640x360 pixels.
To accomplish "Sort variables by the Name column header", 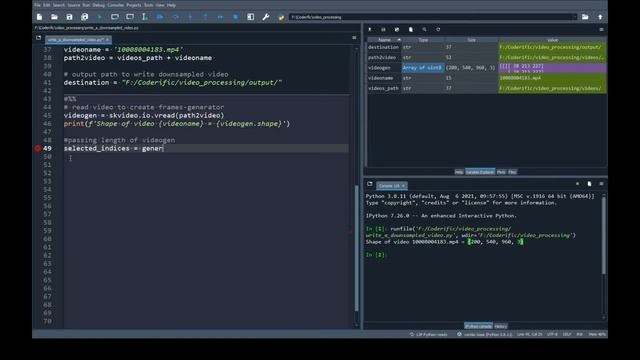I will coord(384,40).
